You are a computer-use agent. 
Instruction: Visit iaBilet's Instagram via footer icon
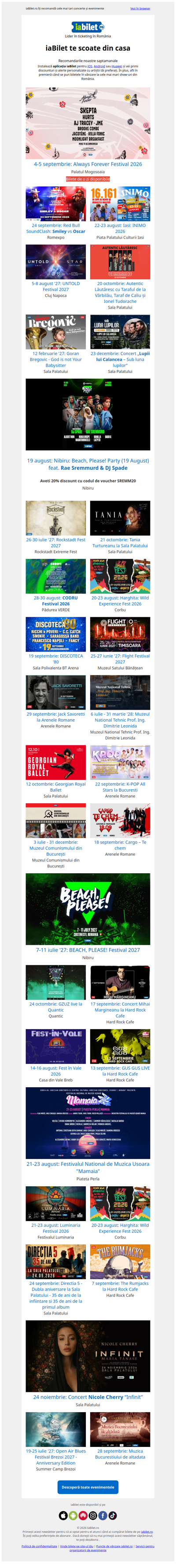(x=92, y=1516)
